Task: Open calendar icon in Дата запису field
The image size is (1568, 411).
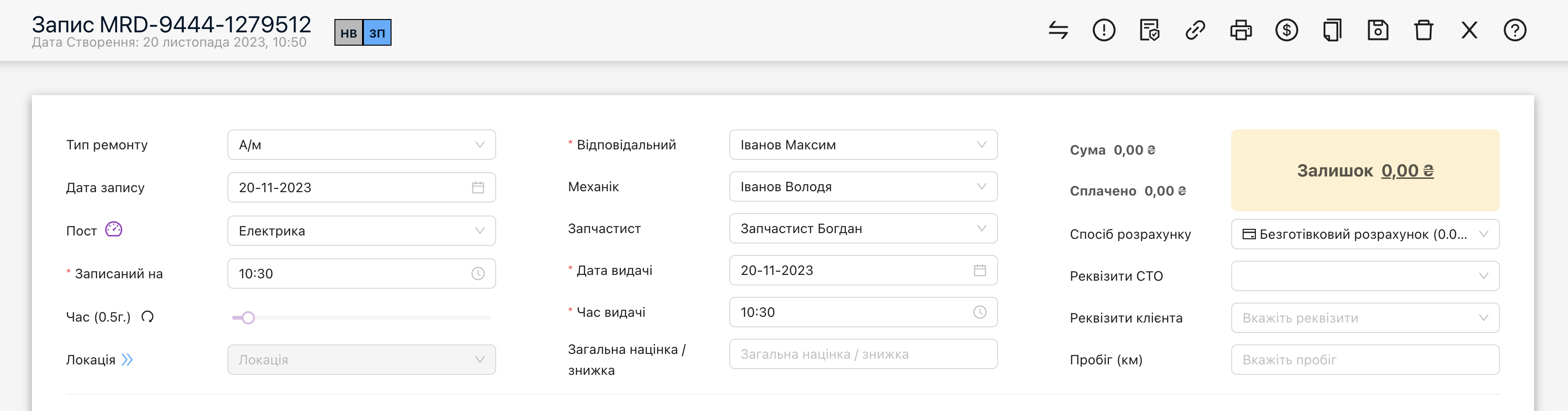Action: [x=478, y=187]
